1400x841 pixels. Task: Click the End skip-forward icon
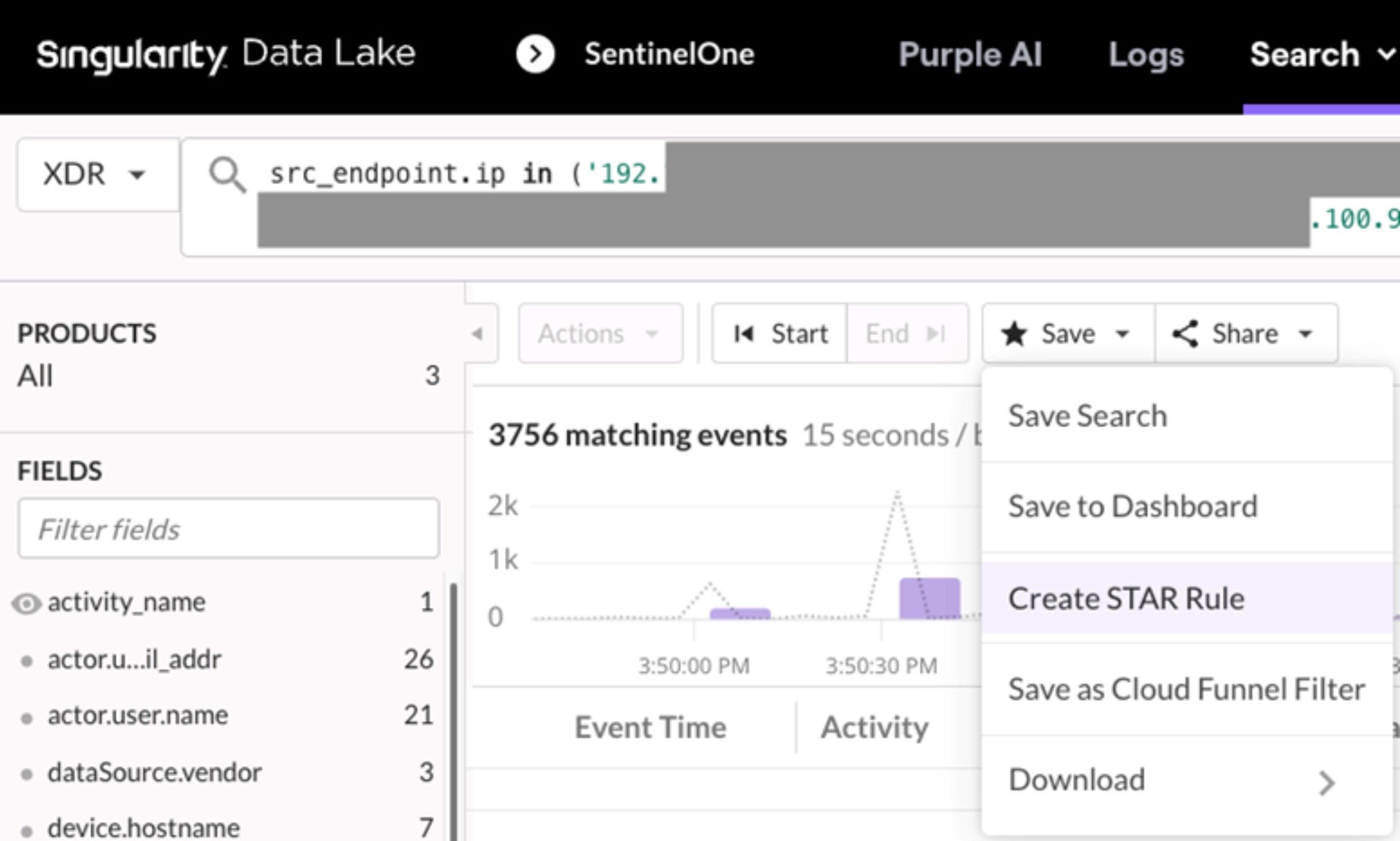coord(935,334)
